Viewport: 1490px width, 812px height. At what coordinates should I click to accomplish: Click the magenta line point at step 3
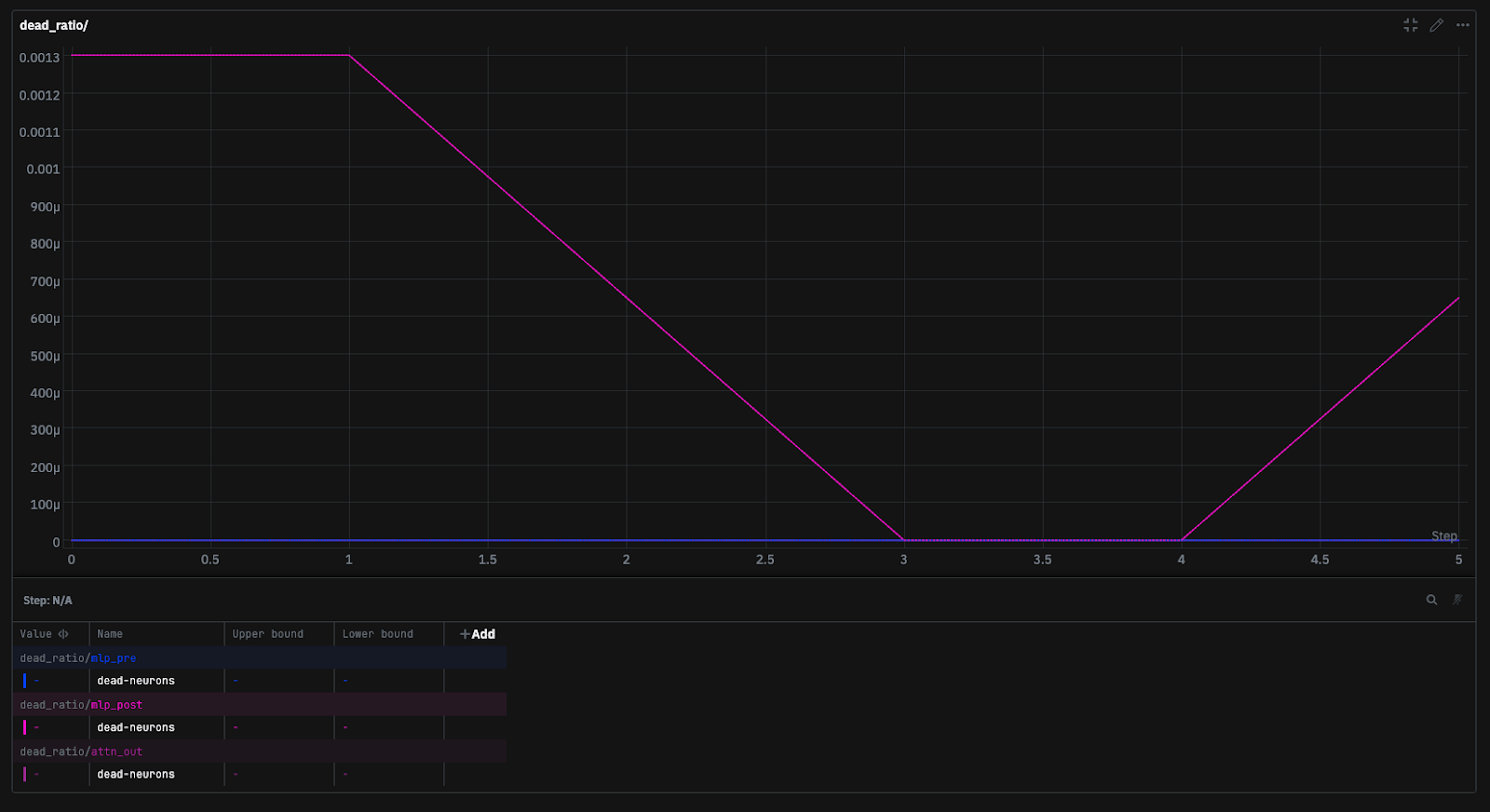click(903, 540)
